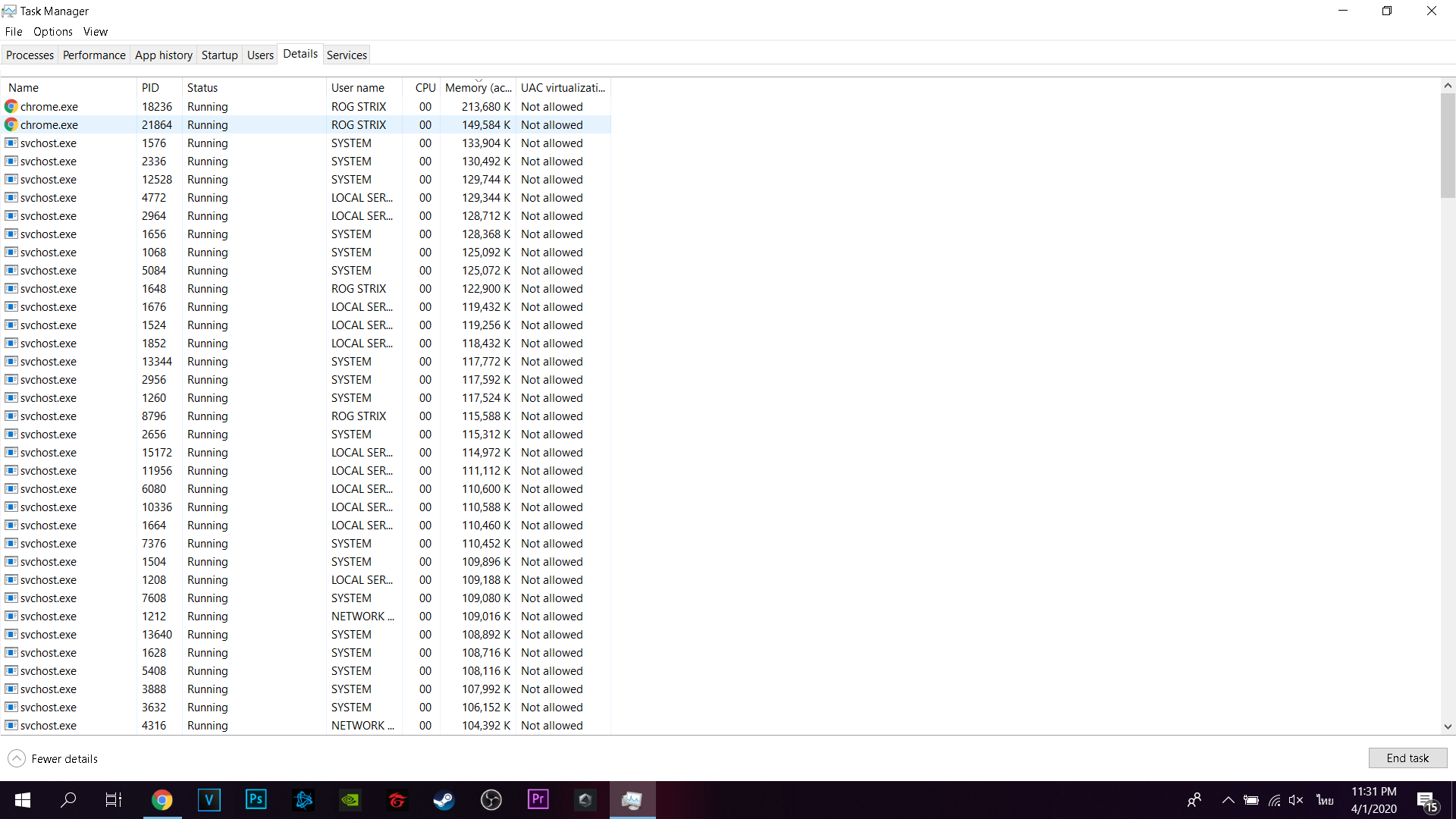Click the scrollbar down arrow
The image size is (1456, 819).
1448,726
